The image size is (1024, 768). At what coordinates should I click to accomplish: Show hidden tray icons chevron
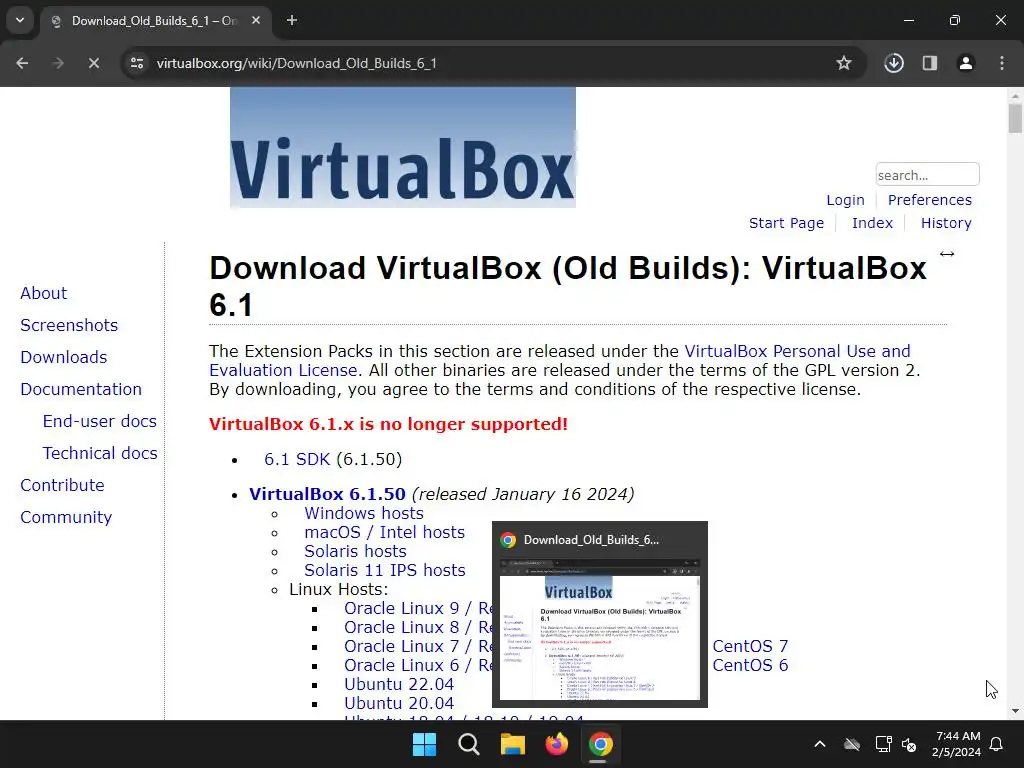coord(820,744)
